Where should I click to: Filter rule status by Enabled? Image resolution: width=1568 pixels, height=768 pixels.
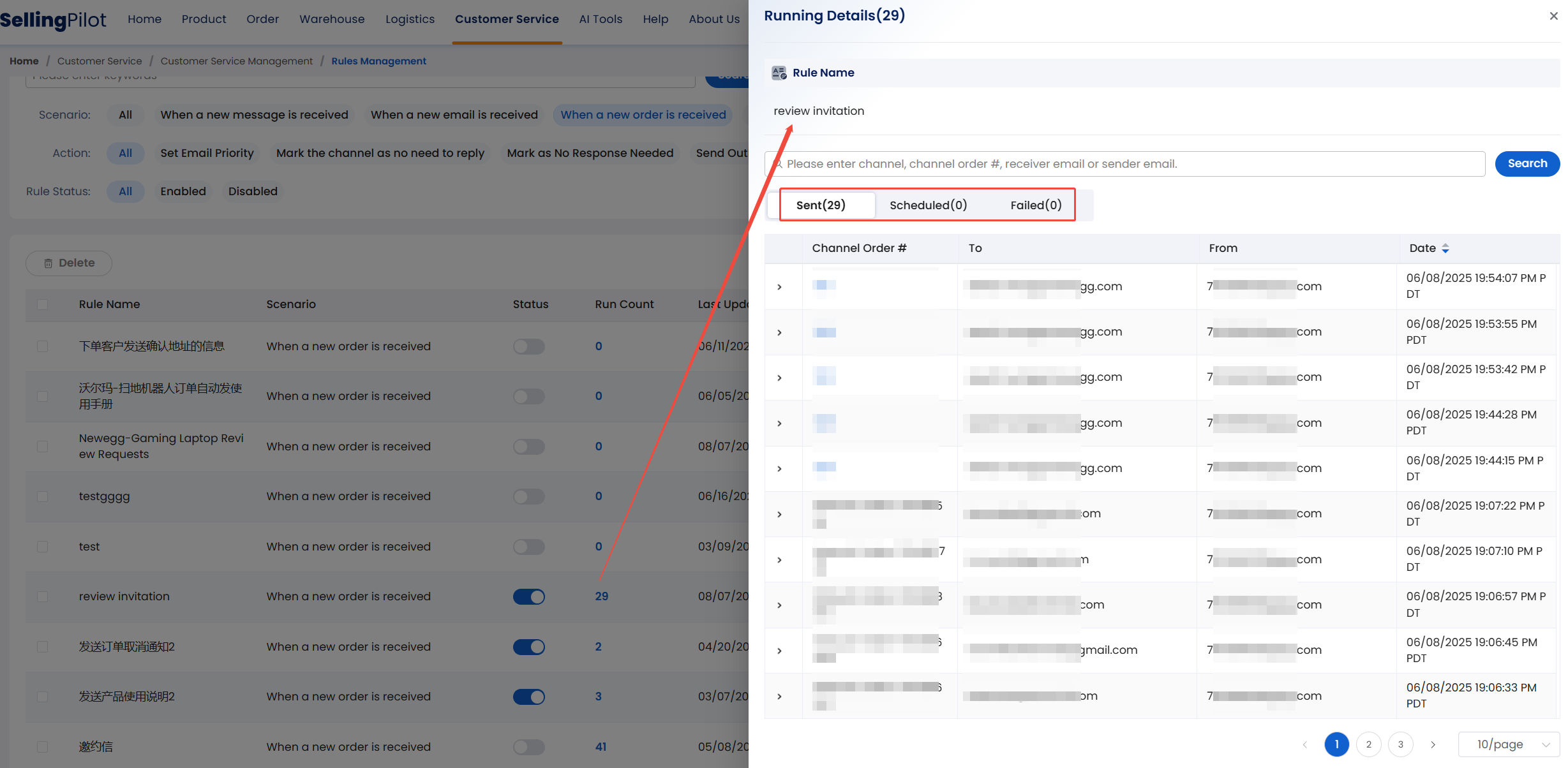pyautogui.click(x=183, y=191)
